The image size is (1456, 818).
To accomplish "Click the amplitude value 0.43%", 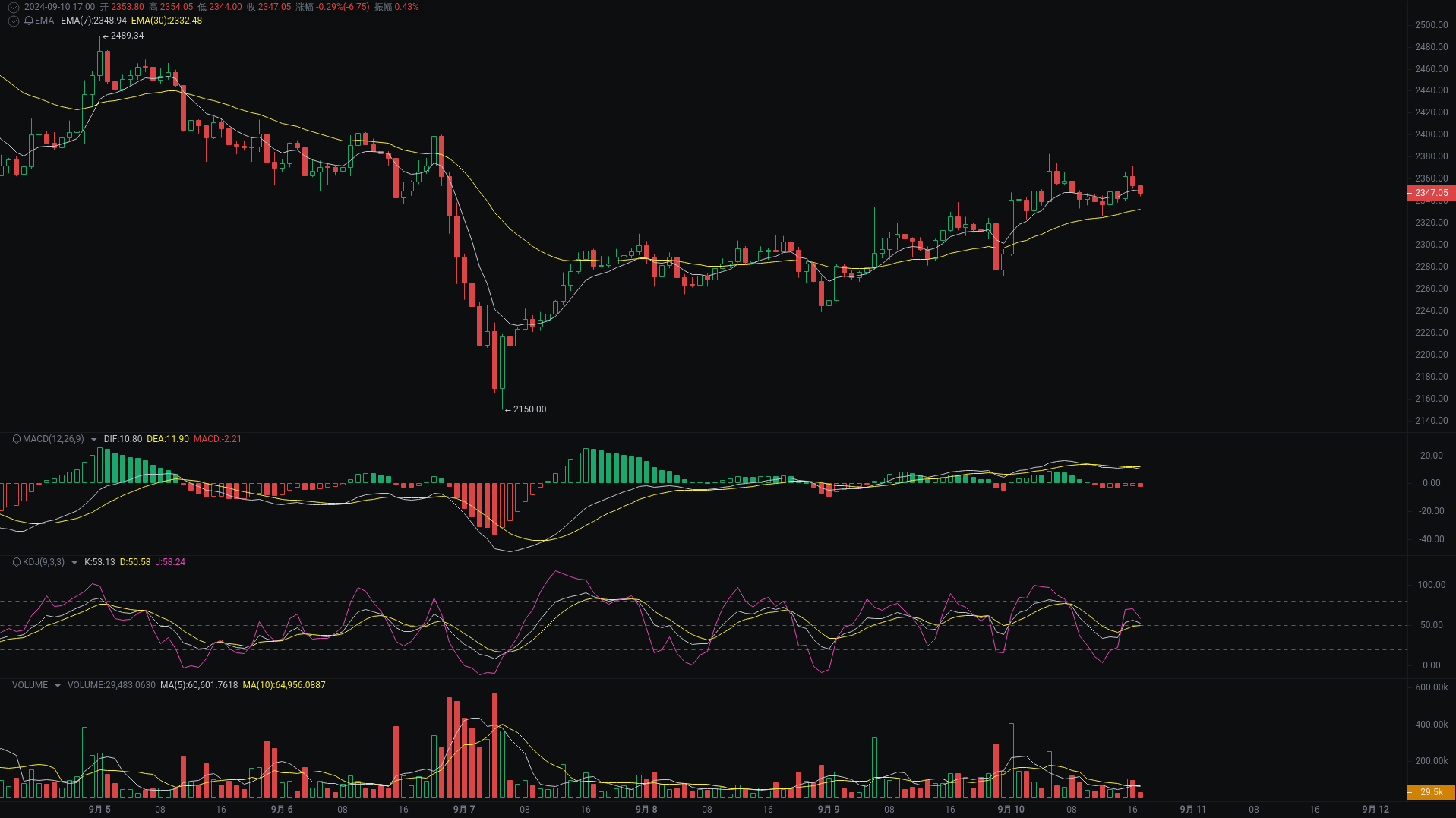I will tap(406, 7).
